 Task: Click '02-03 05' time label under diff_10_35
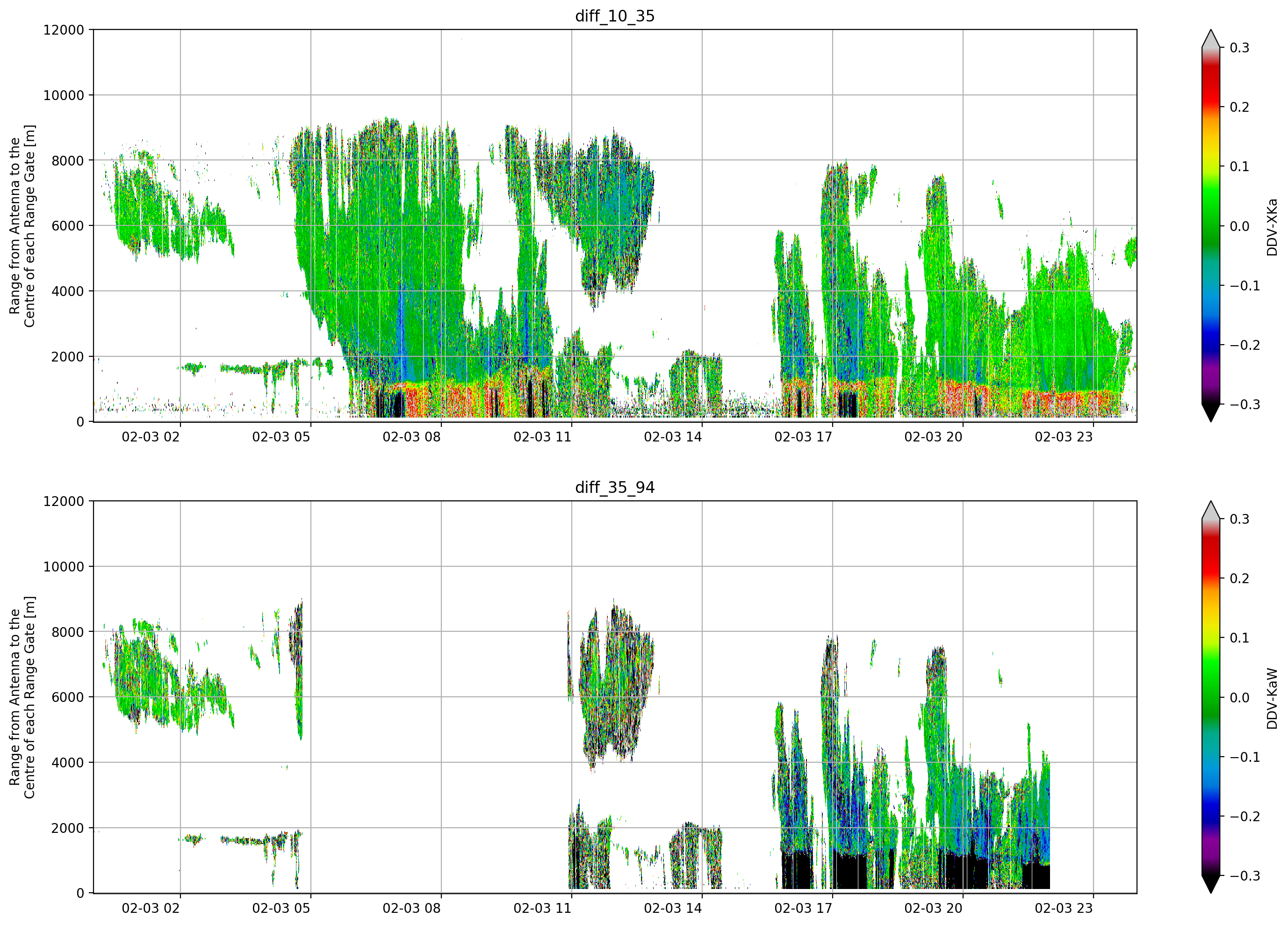[281, 437]
